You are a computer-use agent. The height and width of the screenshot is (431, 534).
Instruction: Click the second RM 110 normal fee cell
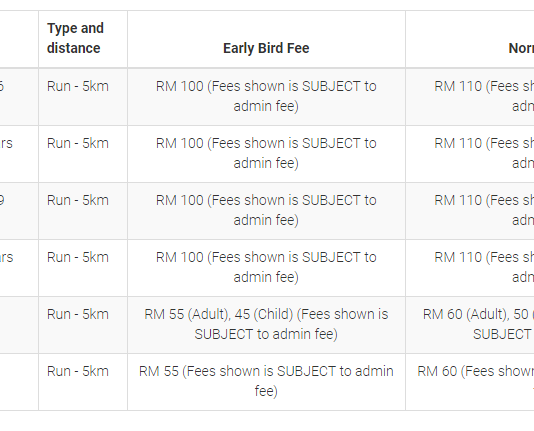pos(470,154)
